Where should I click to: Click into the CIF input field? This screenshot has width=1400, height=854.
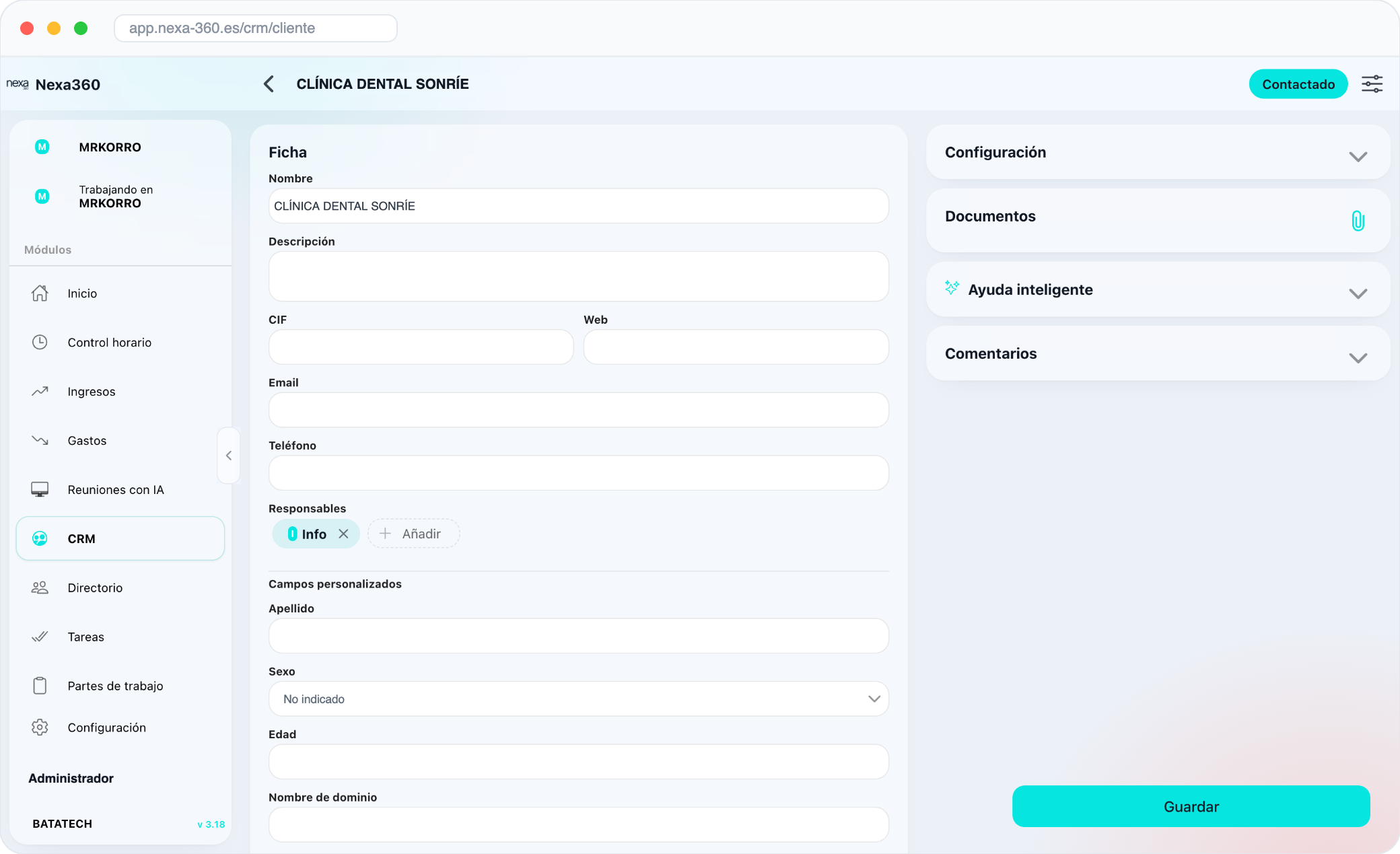(421, 347)
